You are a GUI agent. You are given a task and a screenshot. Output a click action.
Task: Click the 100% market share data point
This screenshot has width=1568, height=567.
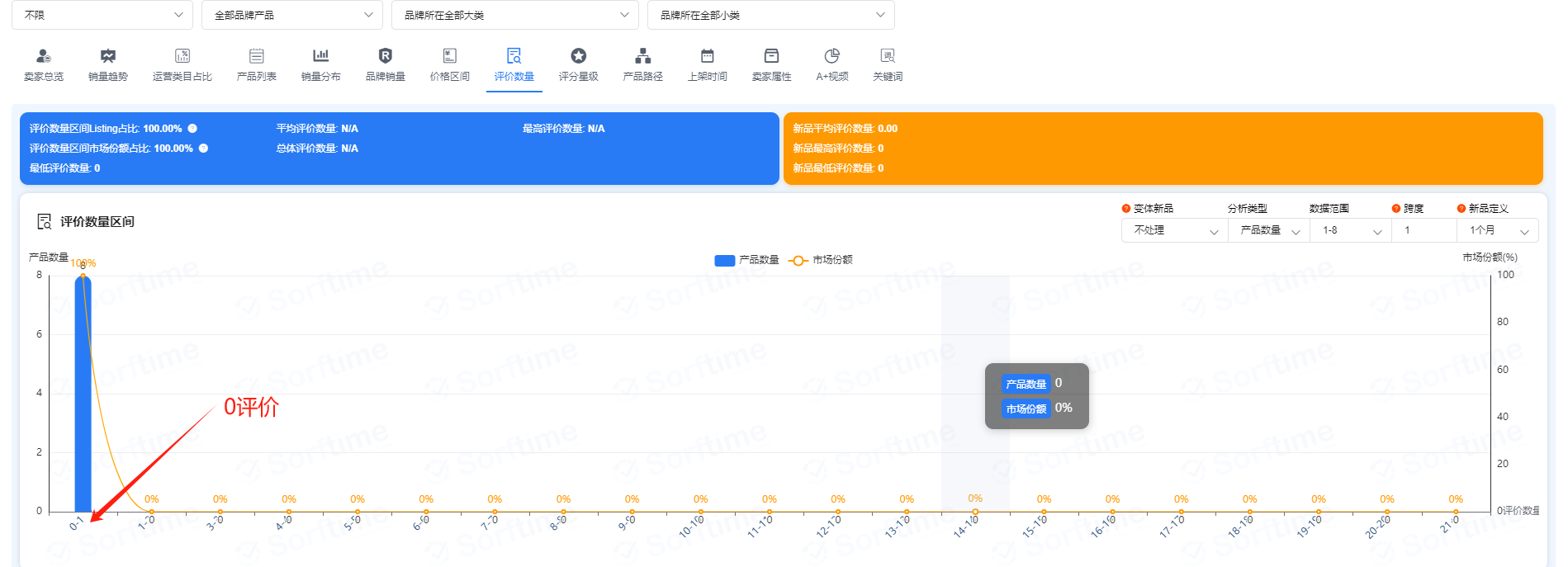(x=83, y=276)
